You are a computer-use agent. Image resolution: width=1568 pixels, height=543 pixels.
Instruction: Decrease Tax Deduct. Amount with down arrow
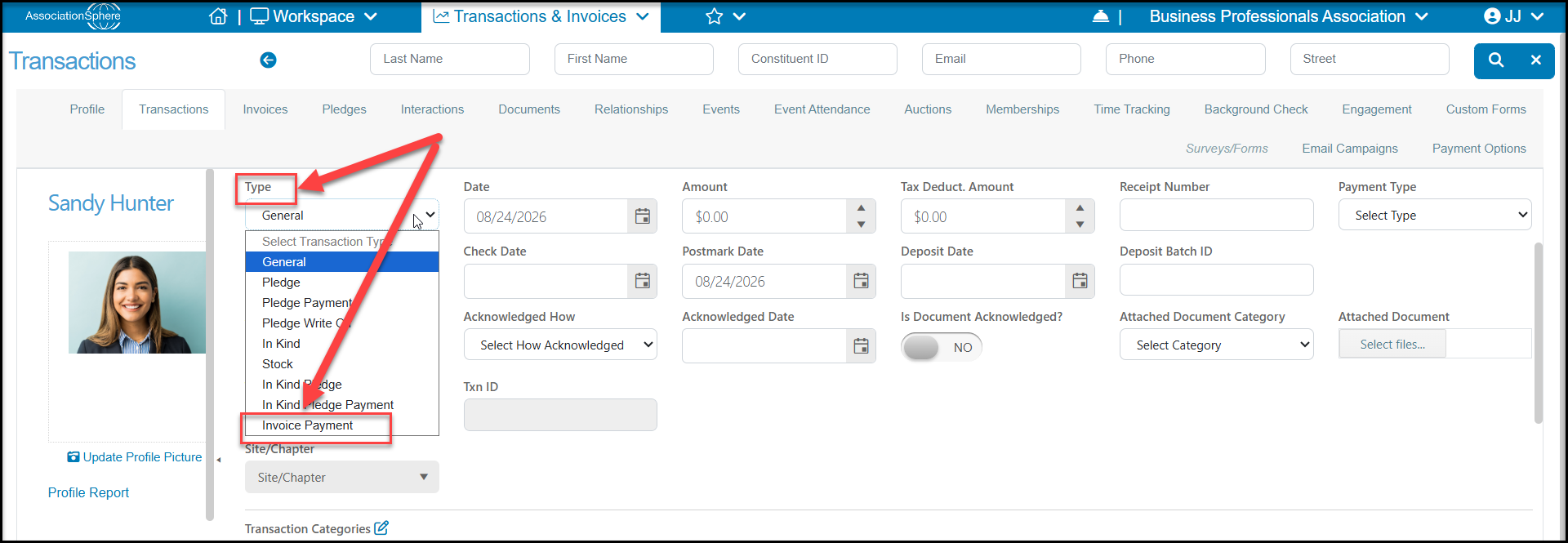point(1080,225)
